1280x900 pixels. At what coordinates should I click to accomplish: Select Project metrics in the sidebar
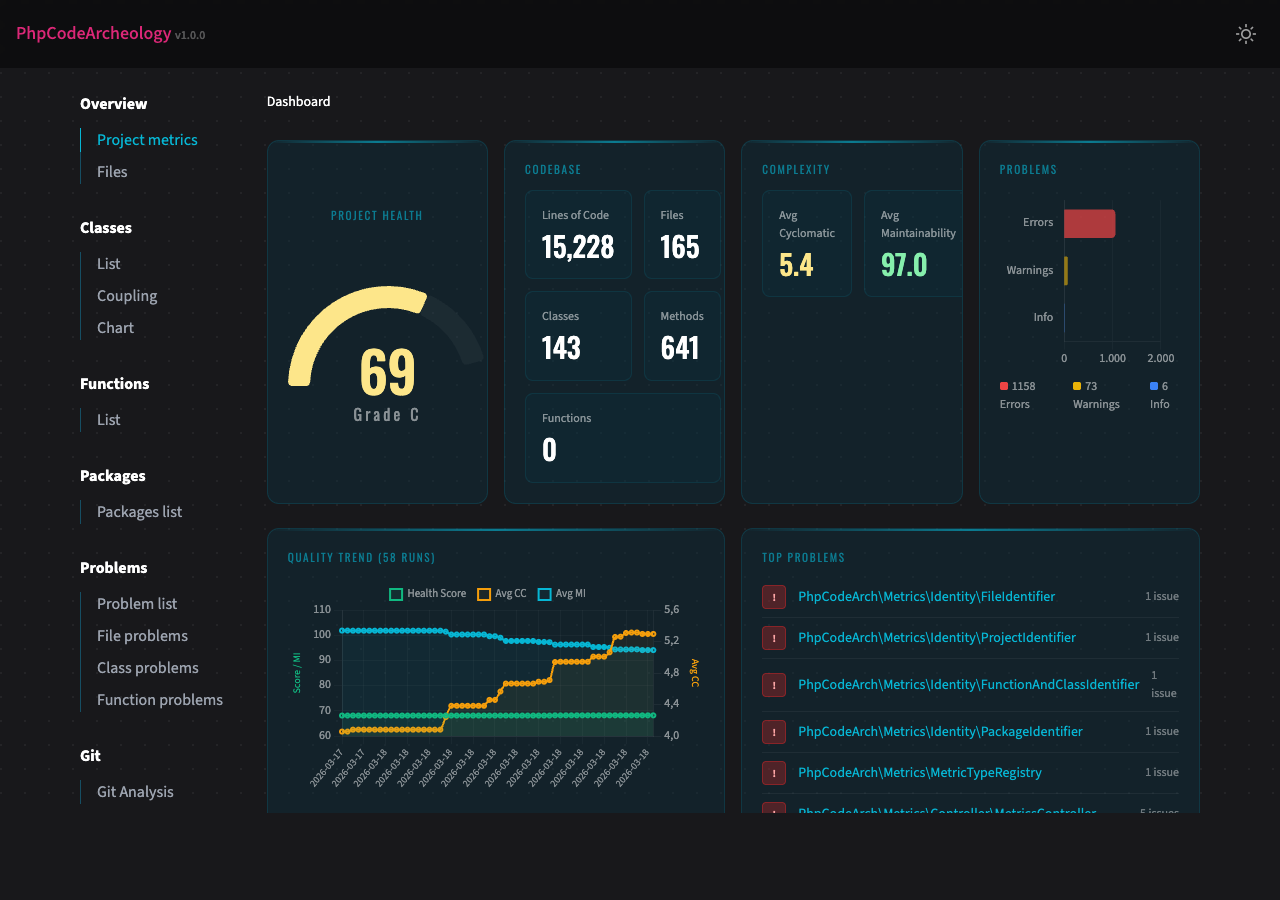pyautogui.click(x=147, y=140)
